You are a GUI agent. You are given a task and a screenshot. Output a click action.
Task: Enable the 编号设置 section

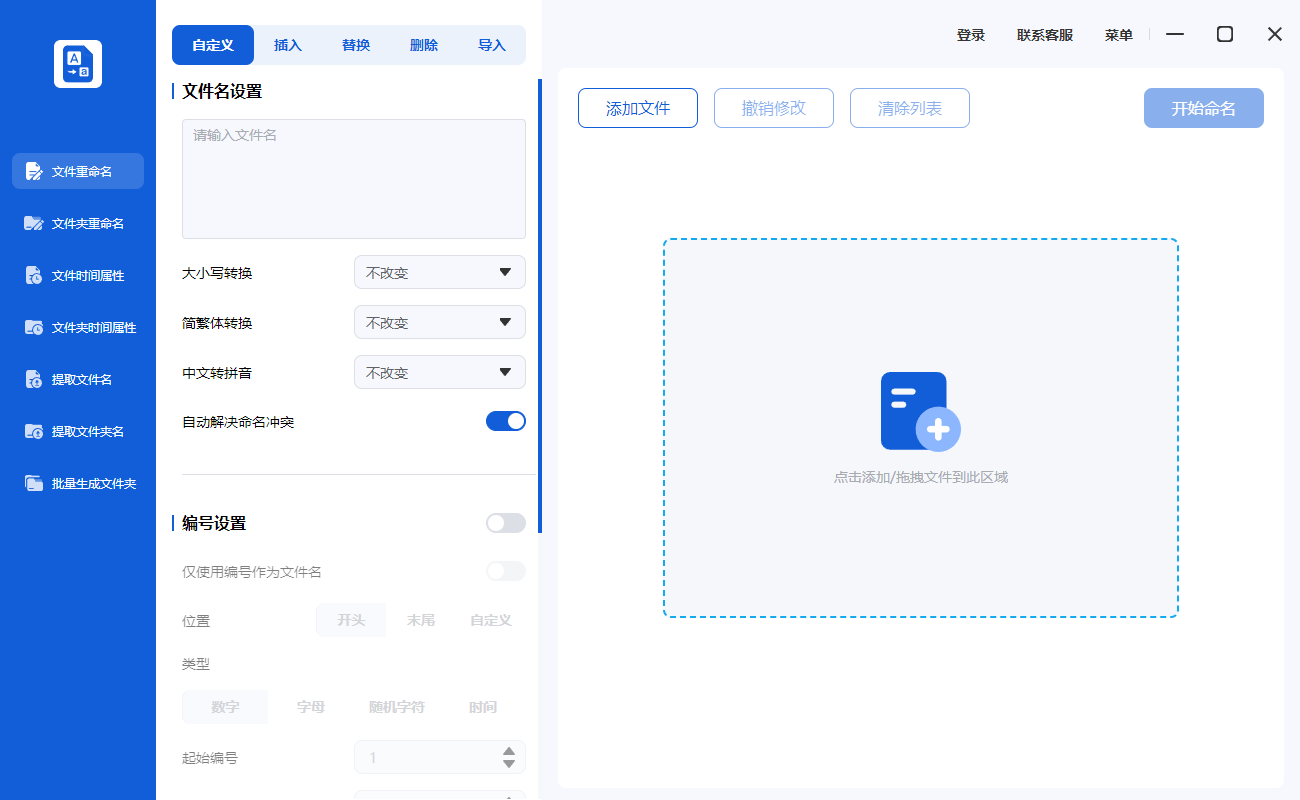tap(505, 522)
